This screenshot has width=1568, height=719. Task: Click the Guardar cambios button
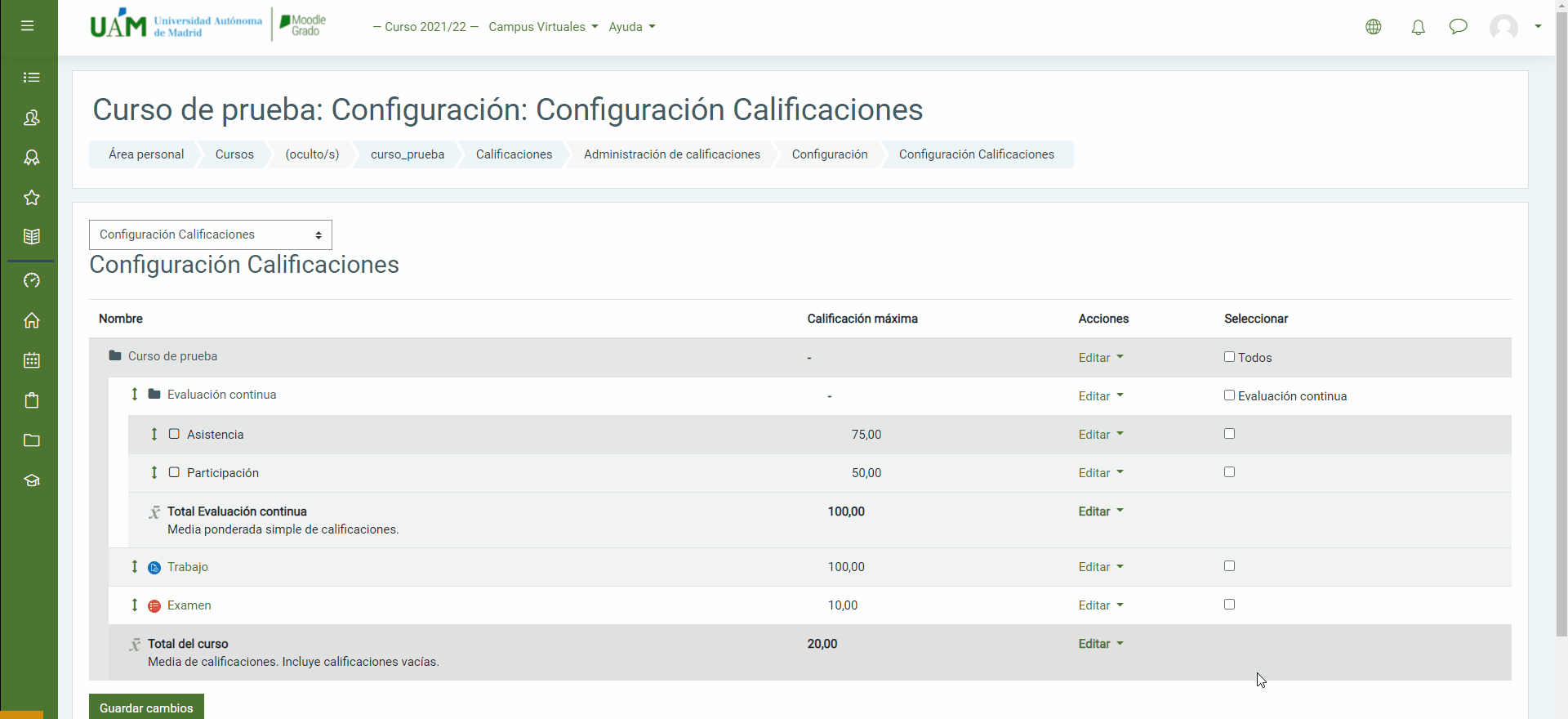(146, 708)
